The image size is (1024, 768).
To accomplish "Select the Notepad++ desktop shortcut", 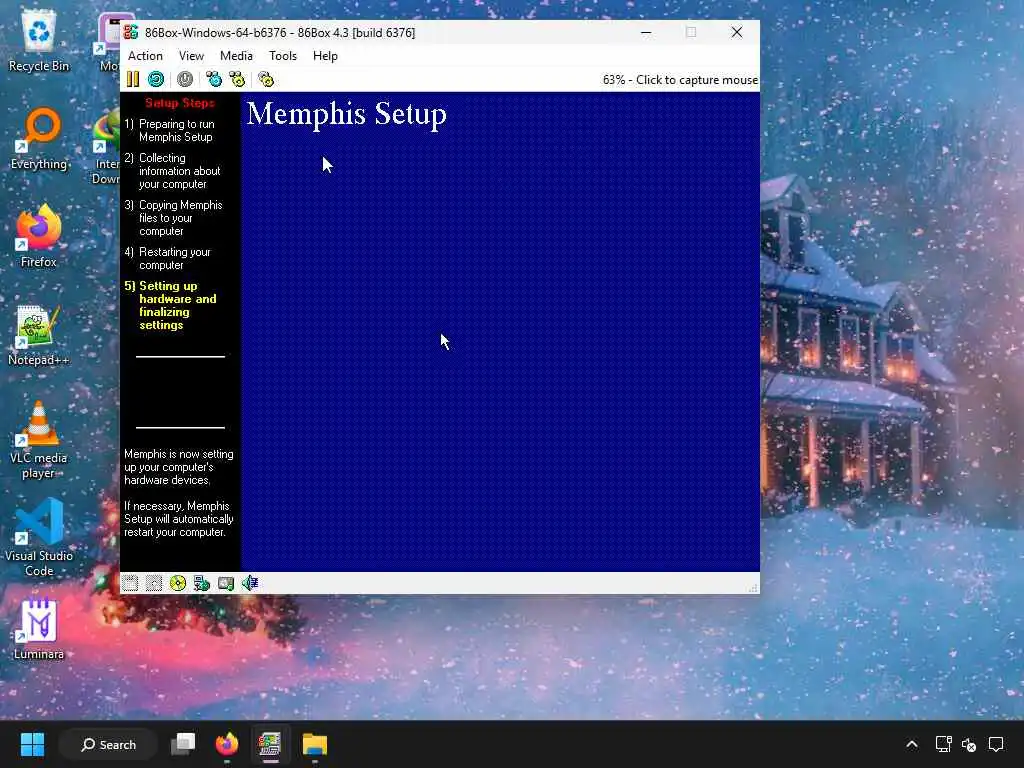I will click(39, 335).
